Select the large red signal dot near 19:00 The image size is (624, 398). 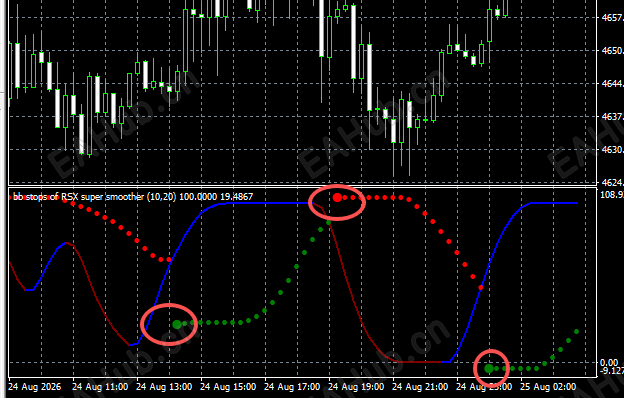click(x=337, y=197)
